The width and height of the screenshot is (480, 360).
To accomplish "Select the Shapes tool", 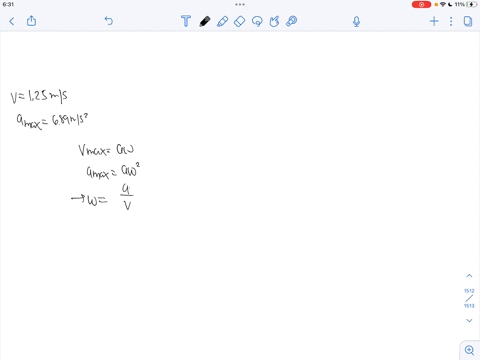I will click(x=274, y=21).
